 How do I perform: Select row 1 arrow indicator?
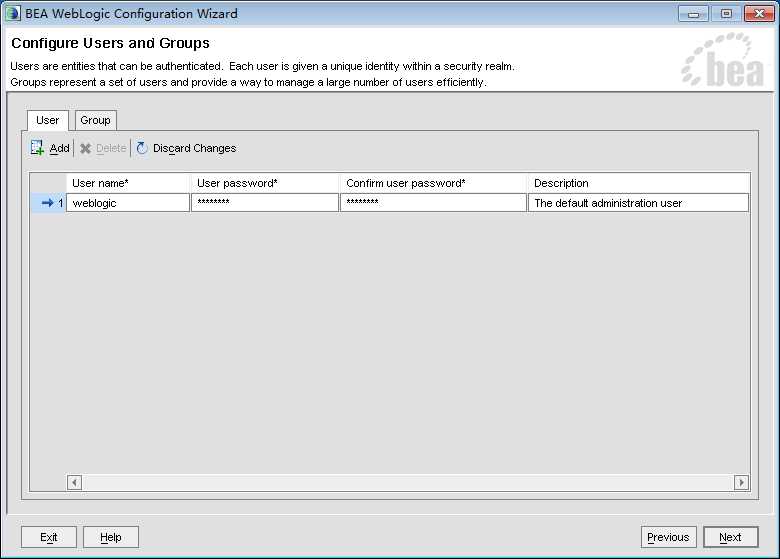click(x=48, y=203)
